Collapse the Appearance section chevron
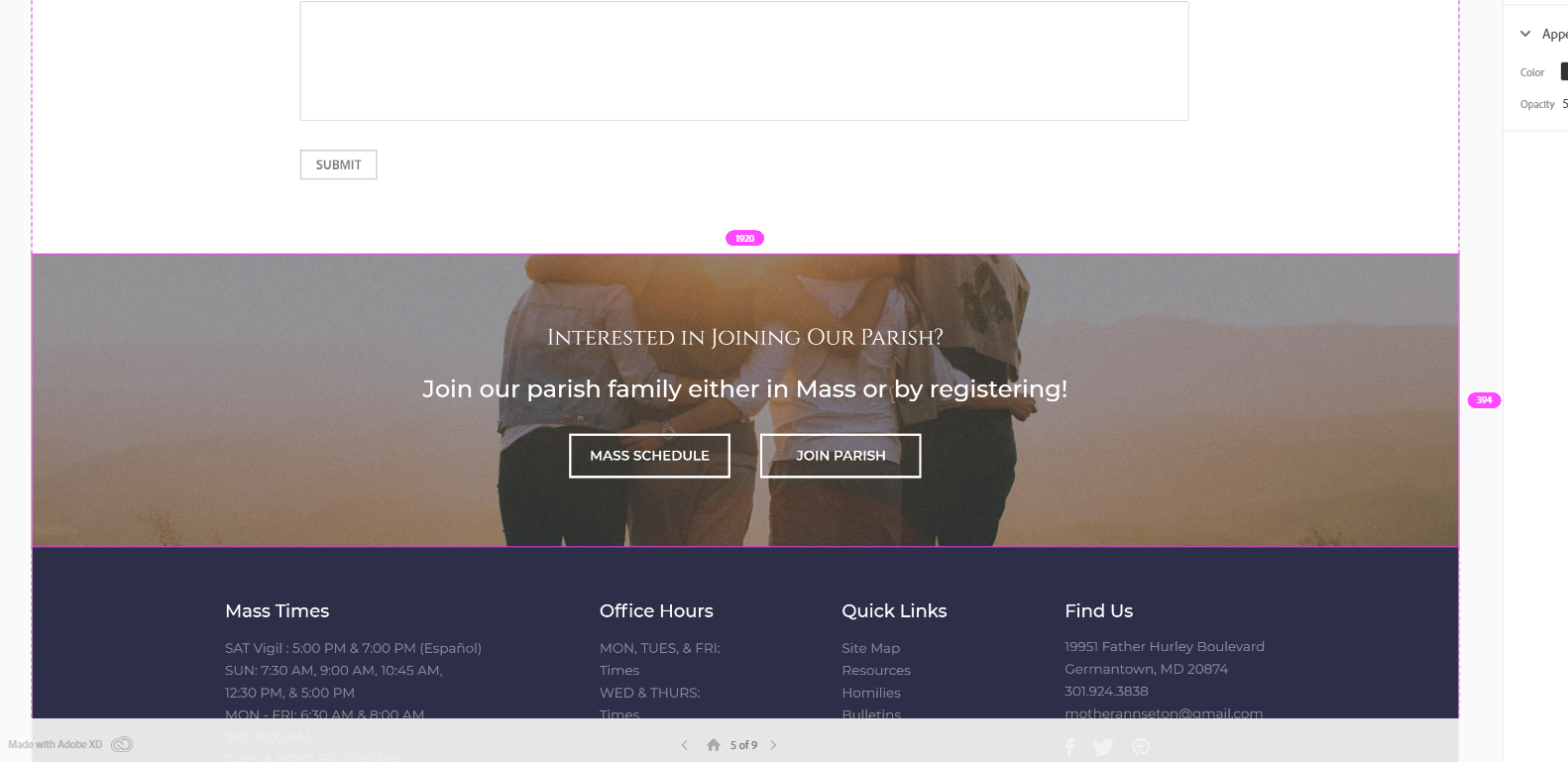 1525,34
